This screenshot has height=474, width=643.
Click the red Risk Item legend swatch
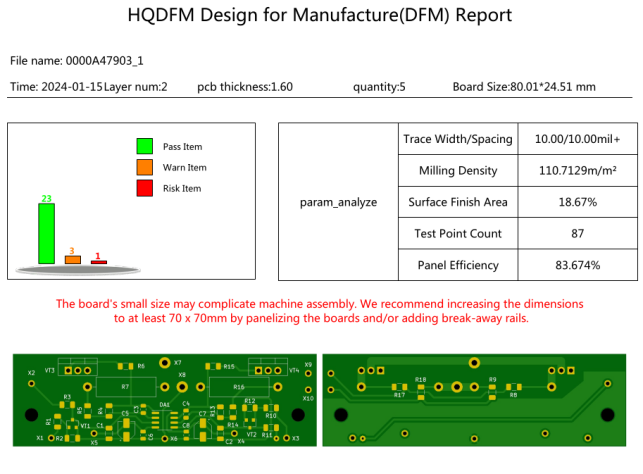pyautogui.click(x=145, y=188)
